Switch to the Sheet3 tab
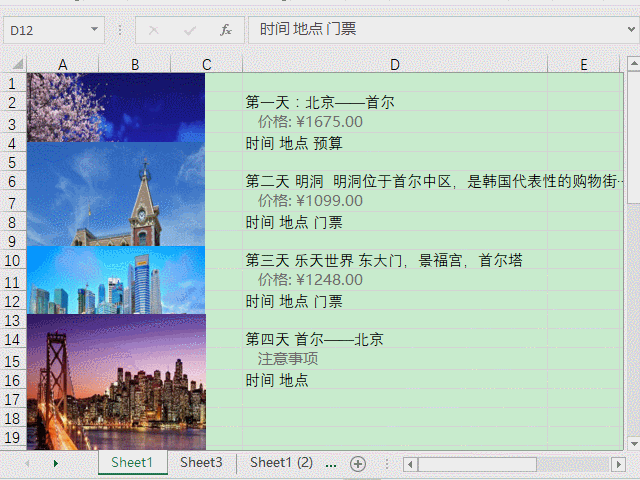 (x=201, y=462)
